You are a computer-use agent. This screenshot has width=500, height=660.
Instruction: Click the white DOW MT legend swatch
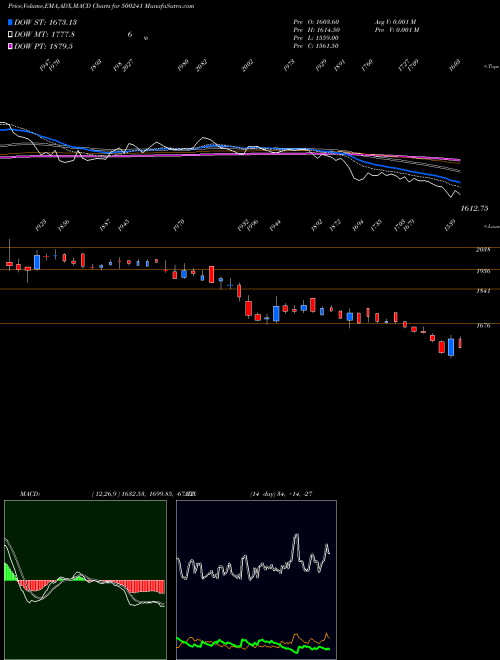[10, 35]
